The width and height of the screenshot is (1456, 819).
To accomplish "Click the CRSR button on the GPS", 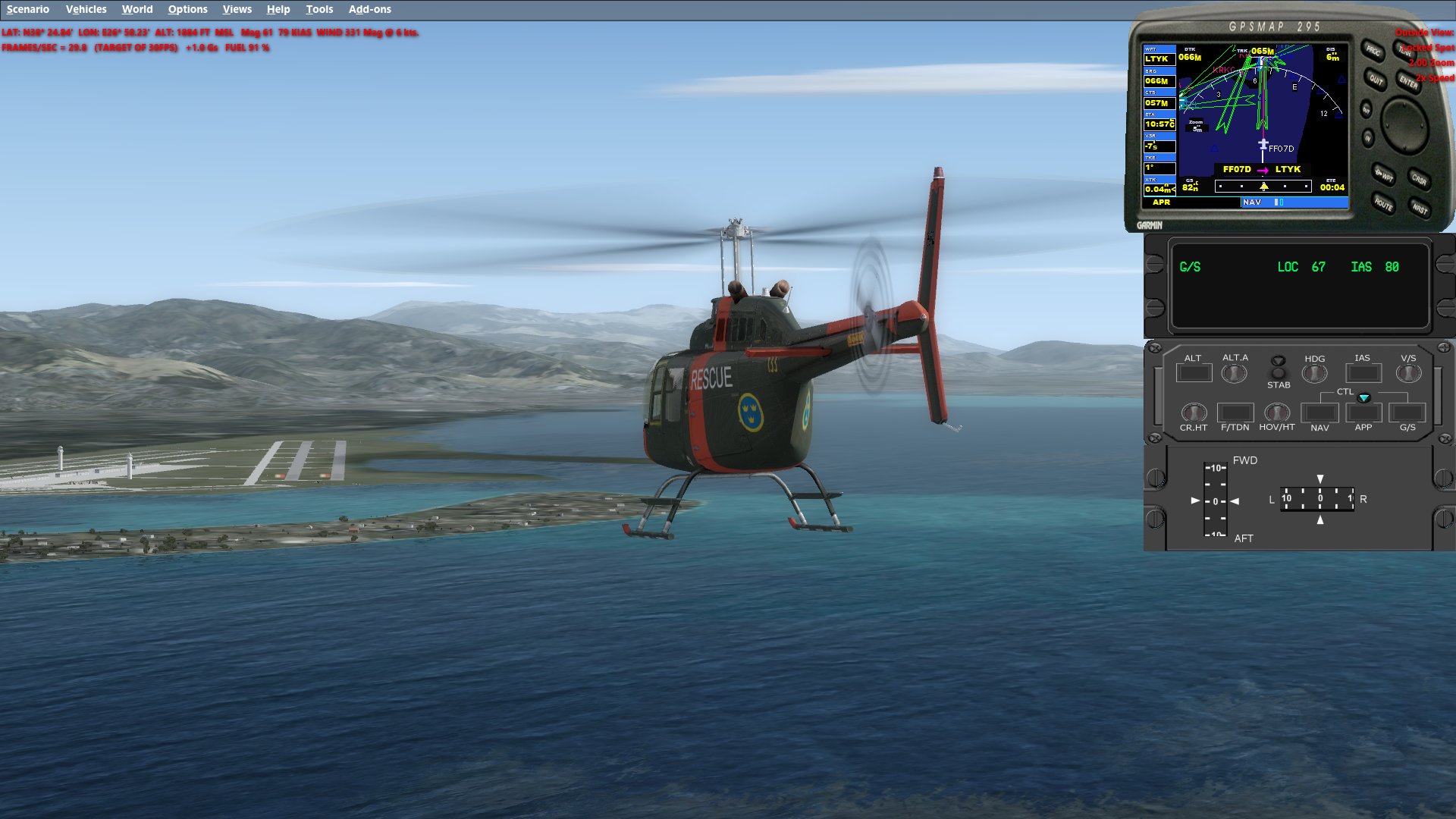I will click(x=1419, y=179).
